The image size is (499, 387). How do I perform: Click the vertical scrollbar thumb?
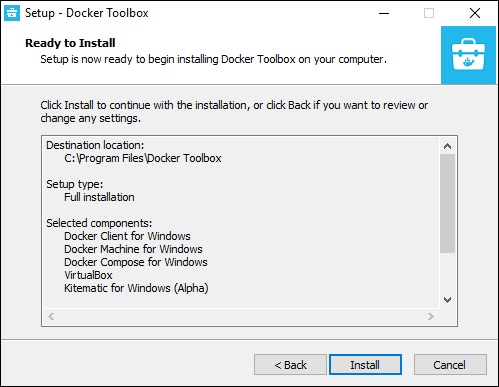tap(447, 203)
